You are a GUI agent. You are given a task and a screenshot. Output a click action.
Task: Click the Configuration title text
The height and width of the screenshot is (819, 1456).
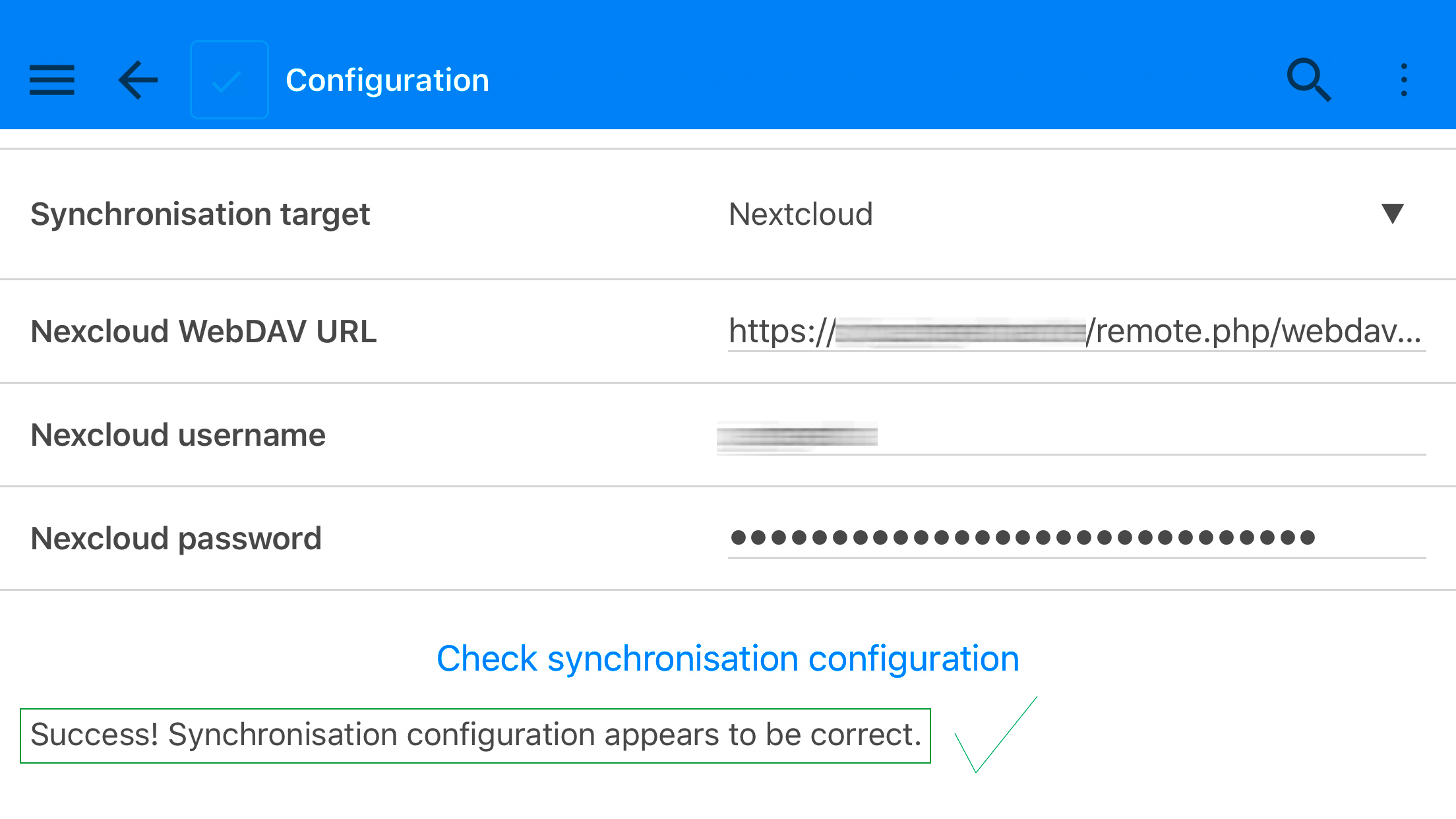click(387, 79)
